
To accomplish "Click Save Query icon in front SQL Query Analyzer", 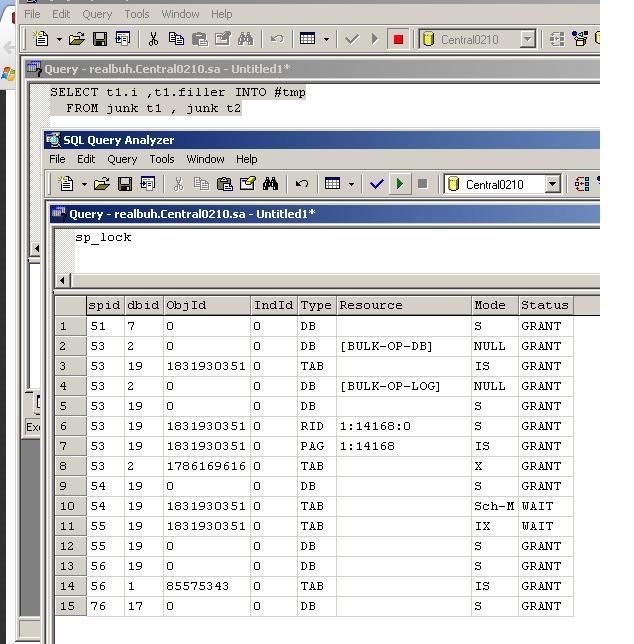I will click(125, 184).
